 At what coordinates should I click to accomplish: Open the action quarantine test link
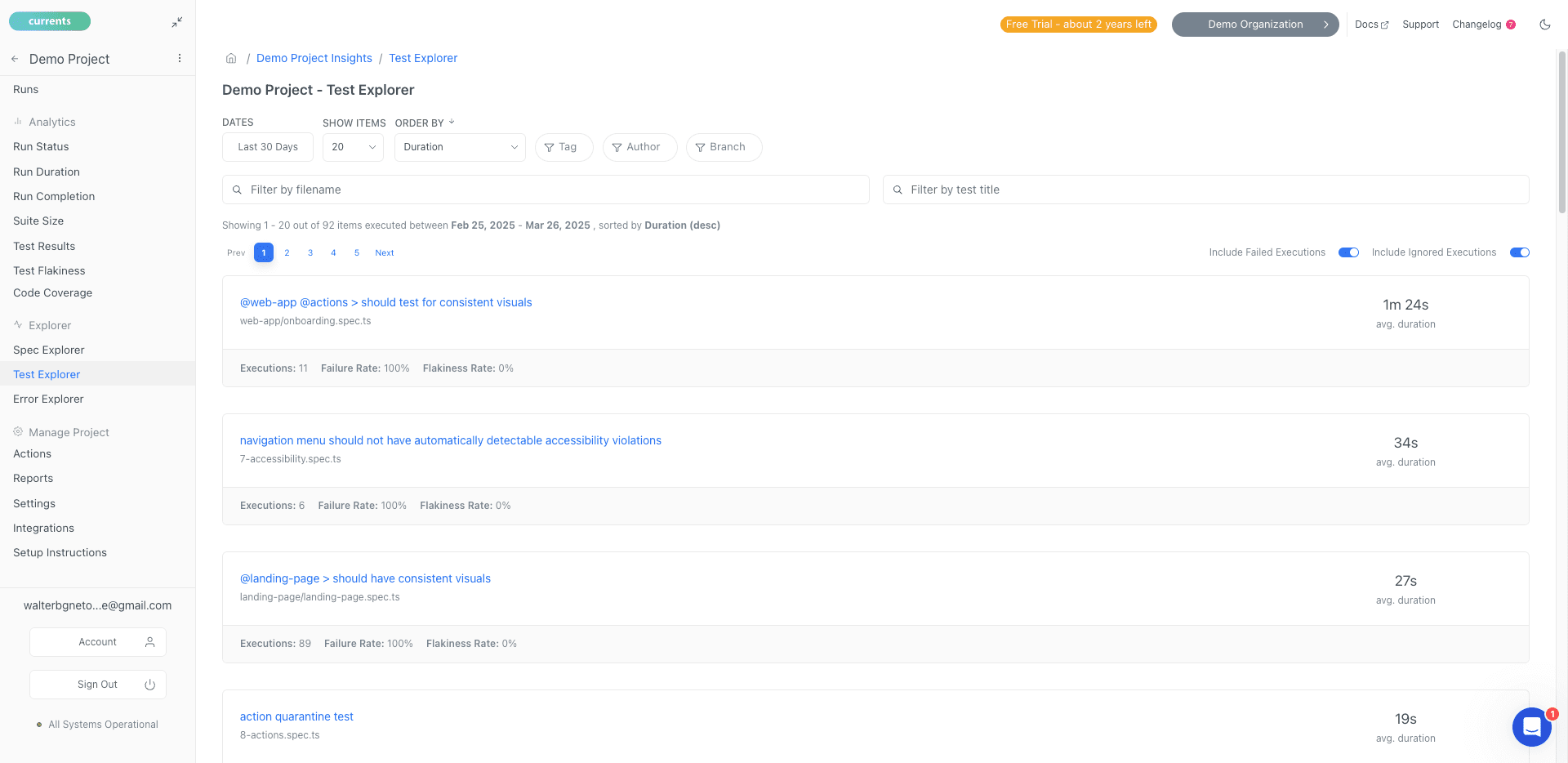tap(296, 716)
